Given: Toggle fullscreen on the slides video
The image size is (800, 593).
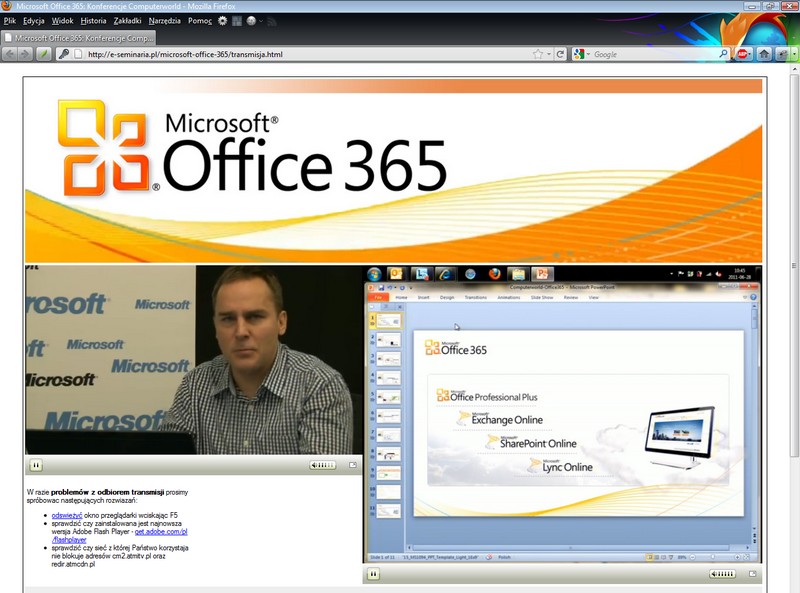Looking at the screenshot, I should (x=751, y=574).
